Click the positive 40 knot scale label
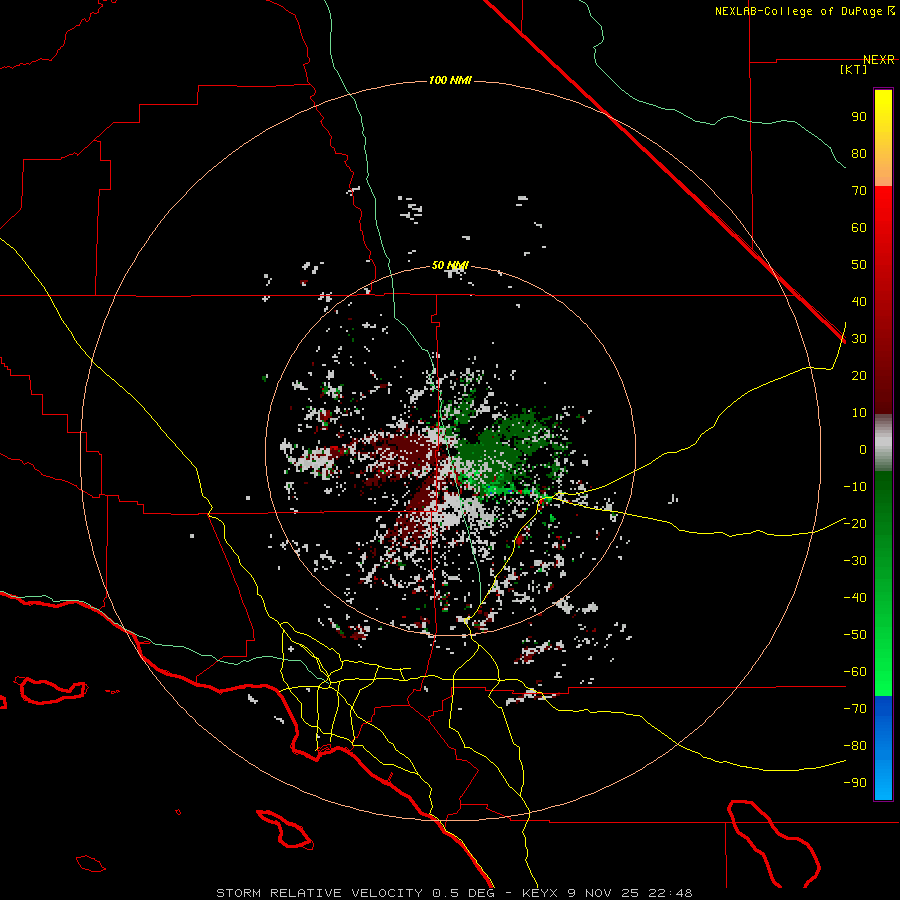Viewport: 900px width, 900px height. 859,302
